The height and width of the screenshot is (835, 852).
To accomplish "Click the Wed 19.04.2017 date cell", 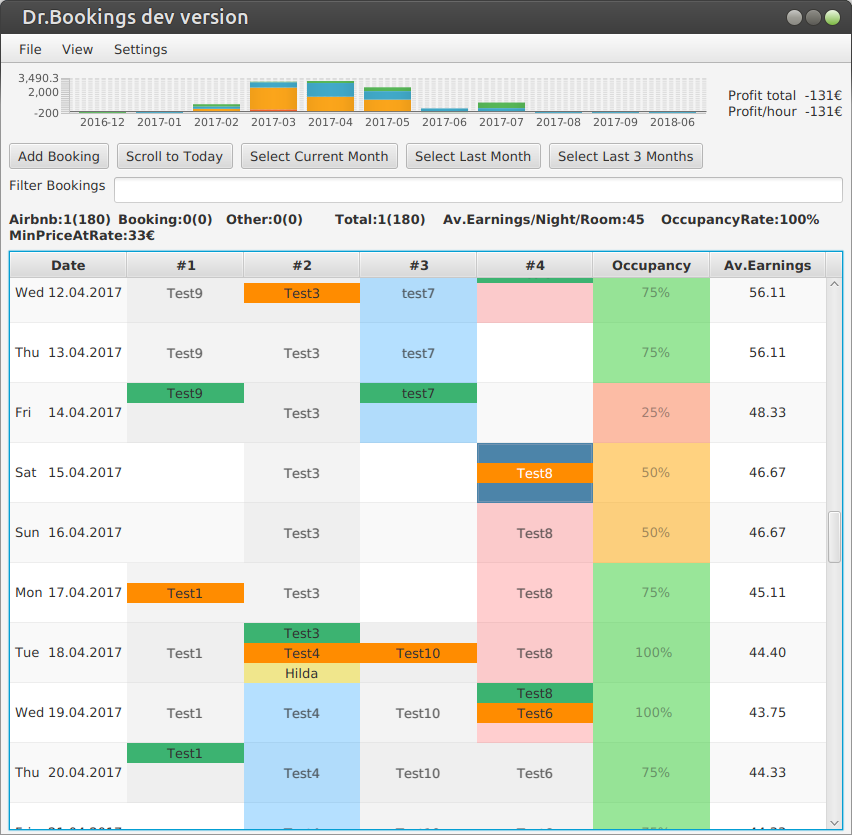I will point(68,712).
